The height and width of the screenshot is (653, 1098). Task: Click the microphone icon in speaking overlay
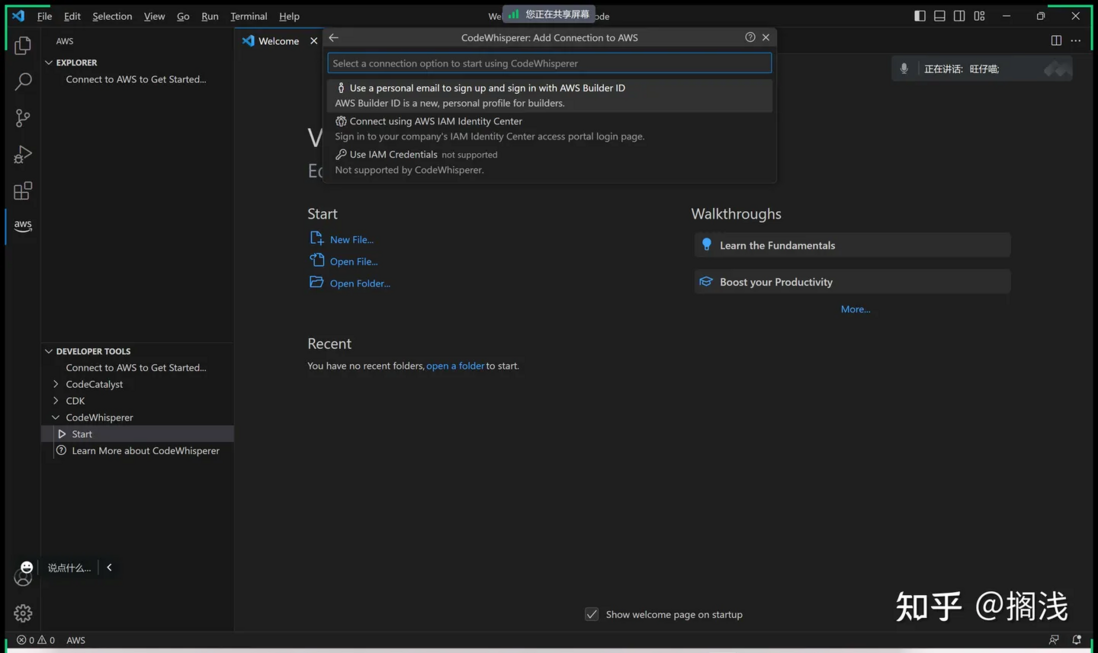[904, 69]
